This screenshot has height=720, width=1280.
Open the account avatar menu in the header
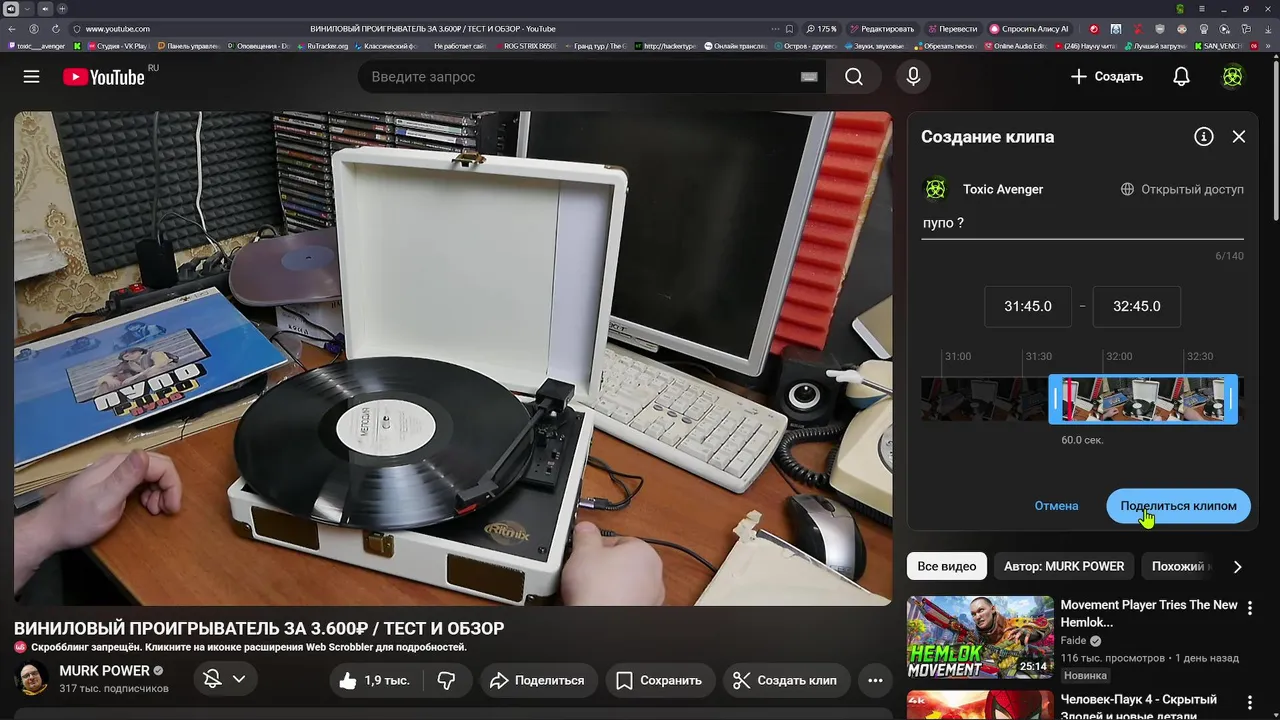tap(1233, 77)
